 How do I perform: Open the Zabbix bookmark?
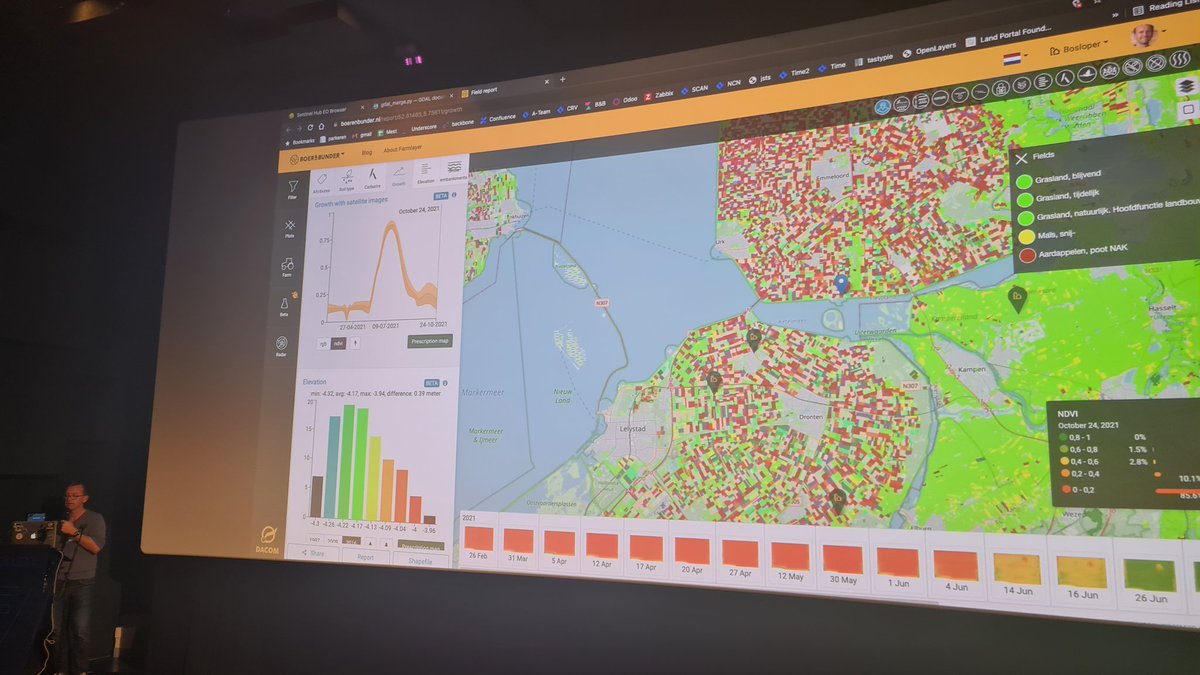click(x=661, y=95)
